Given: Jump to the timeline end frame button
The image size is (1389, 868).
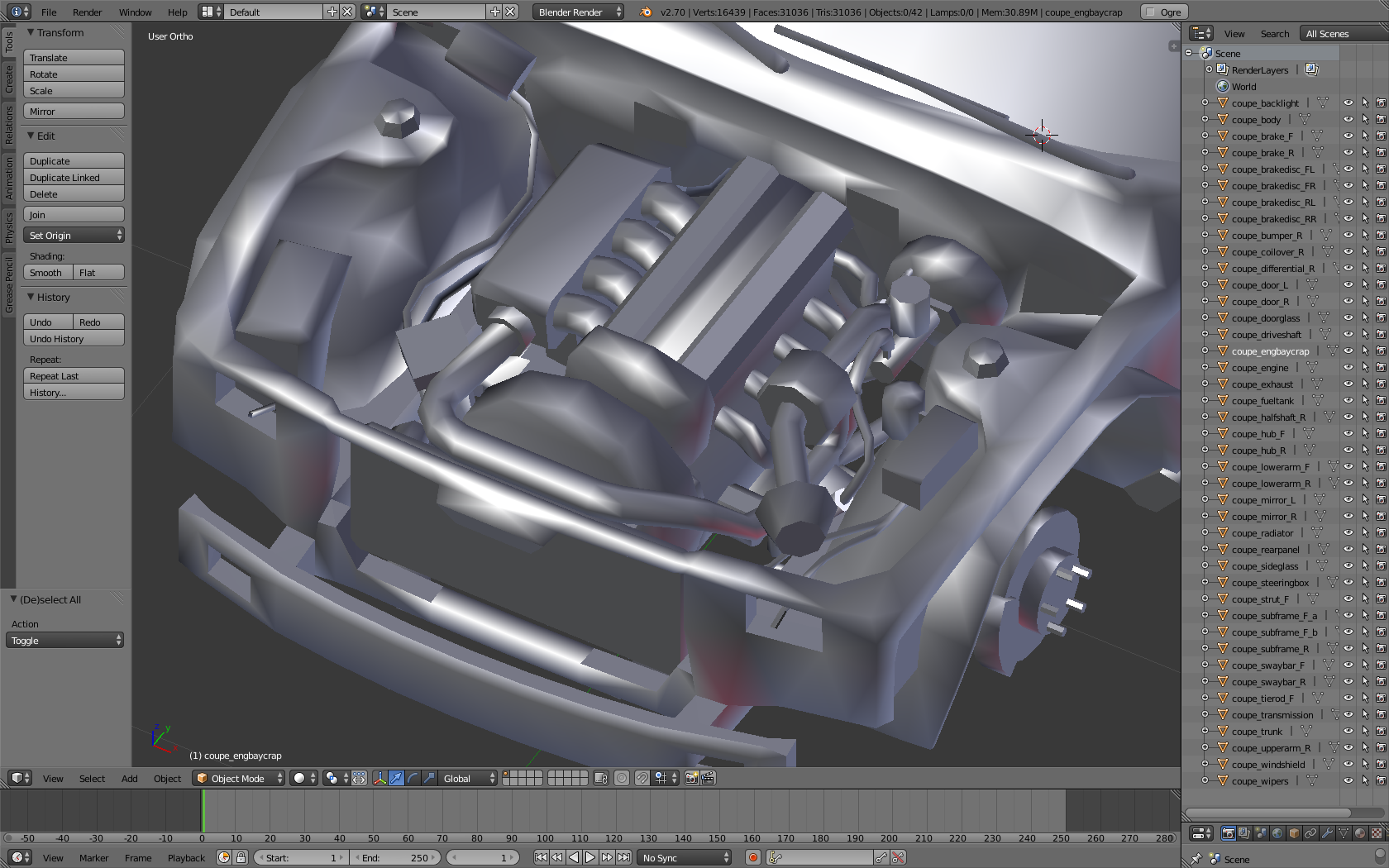Looking at the screenshot, I should click(624, 857).
